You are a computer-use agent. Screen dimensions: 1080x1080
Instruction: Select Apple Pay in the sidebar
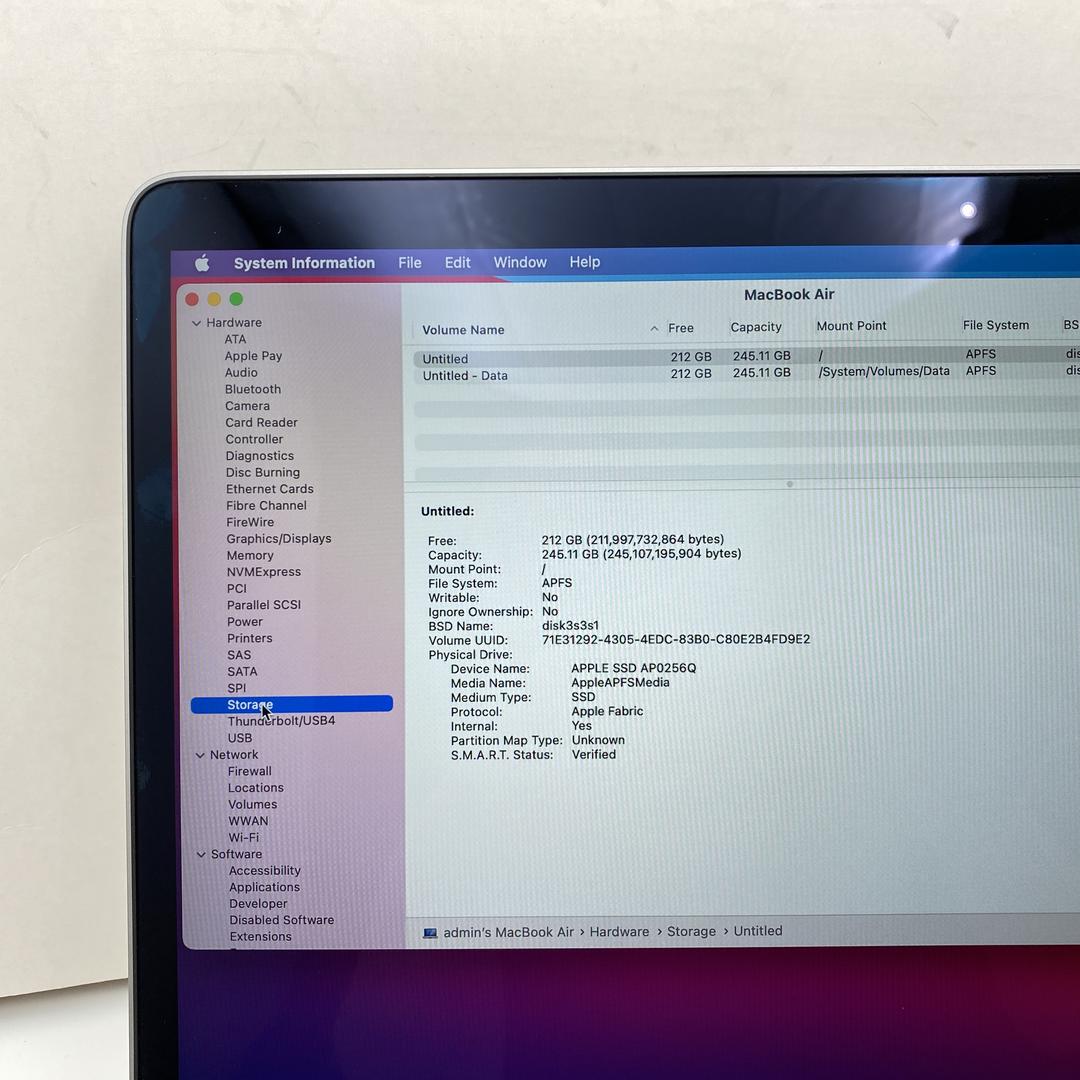click(x=253, y=356)
